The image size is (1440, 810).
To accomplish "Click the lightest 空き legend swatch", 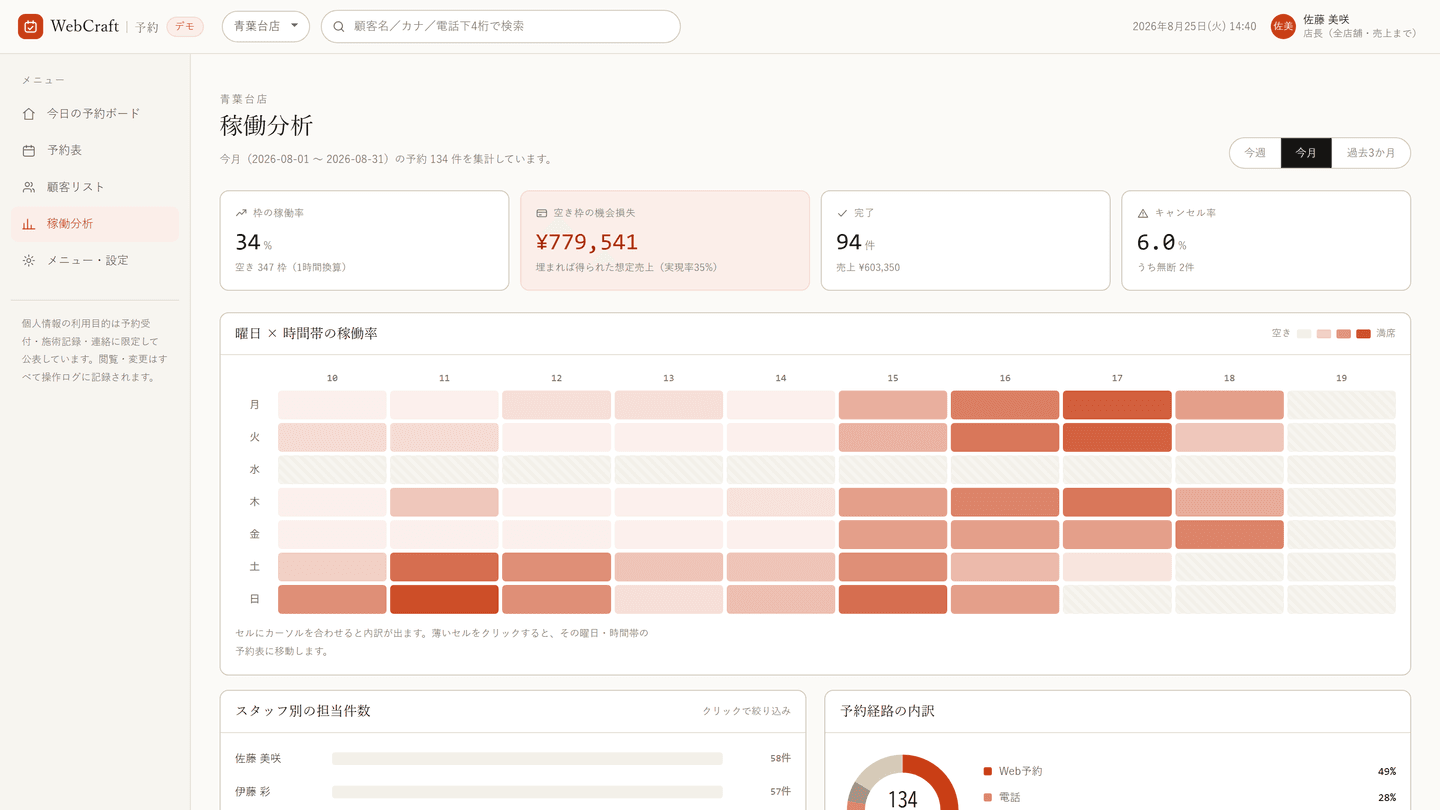I will pyautogui.click(x=1304, y=334).
